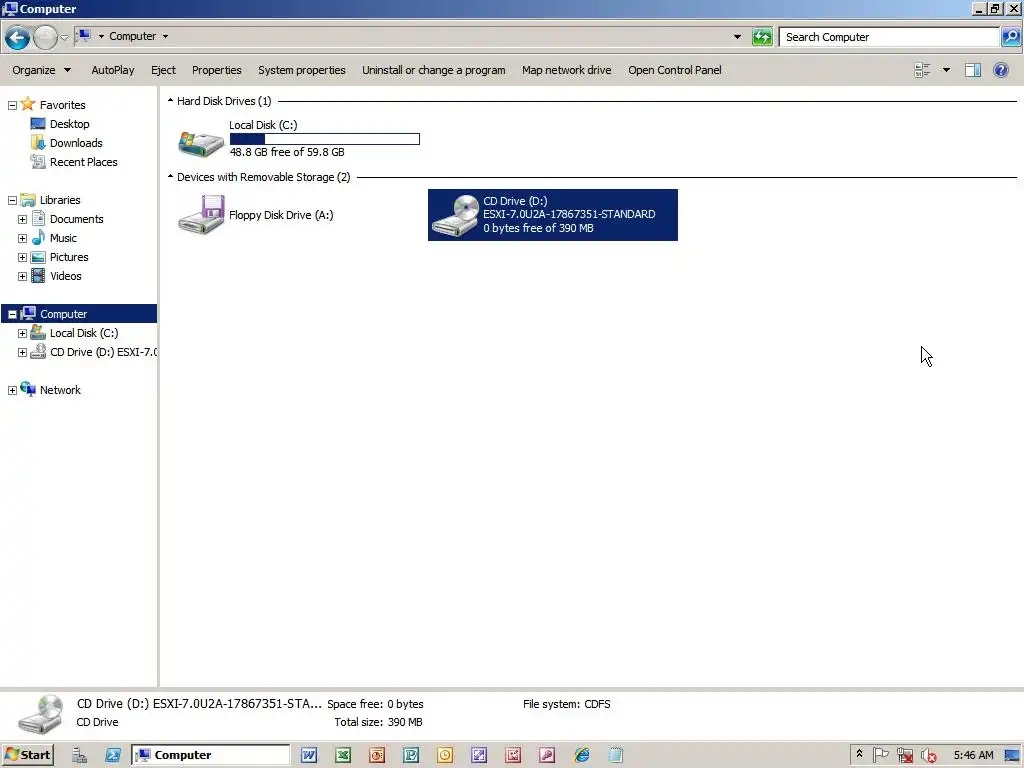Open the address bar previous locations dropdown
The height and width of the screenshot is (768, 1024).
[737, 37]
